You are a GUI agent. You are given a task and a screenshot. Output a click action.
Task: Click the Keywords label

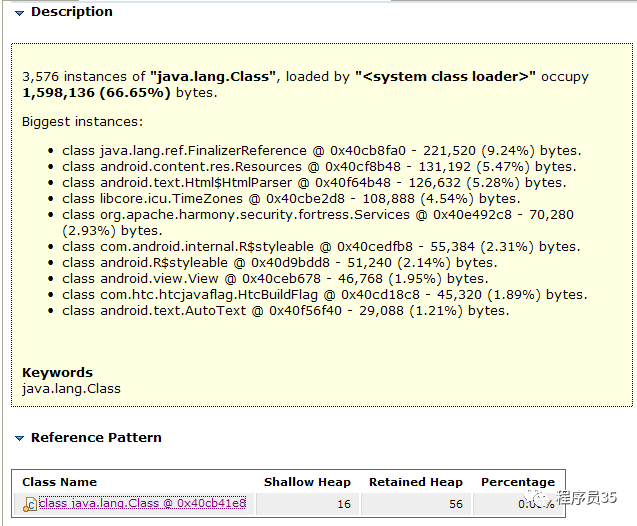[57, 372]
